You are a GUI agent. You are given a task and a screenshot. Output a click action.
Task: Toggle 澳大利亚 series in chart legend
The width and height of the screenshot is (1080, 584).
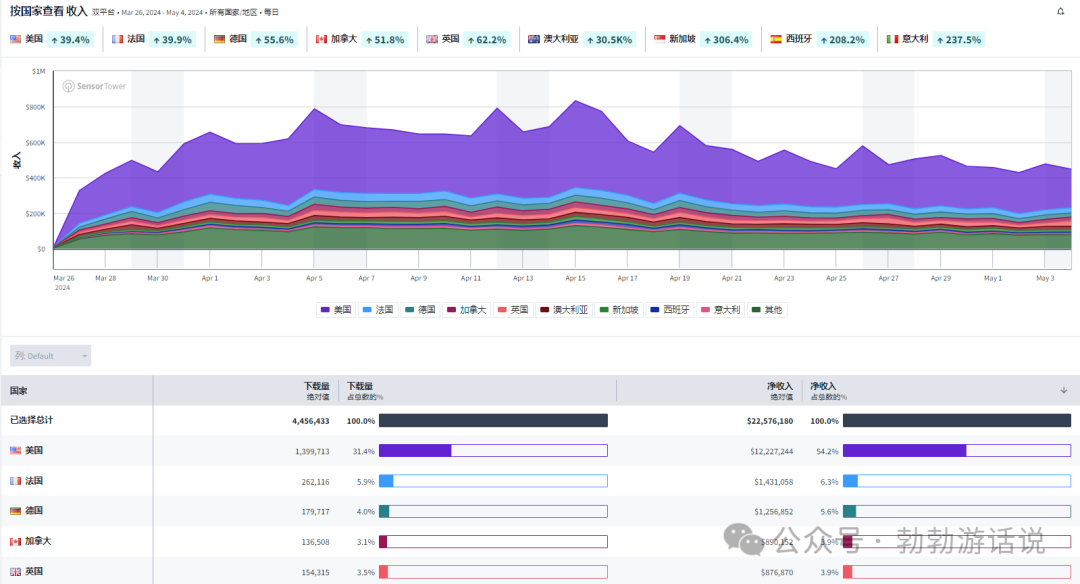(565, 310)
